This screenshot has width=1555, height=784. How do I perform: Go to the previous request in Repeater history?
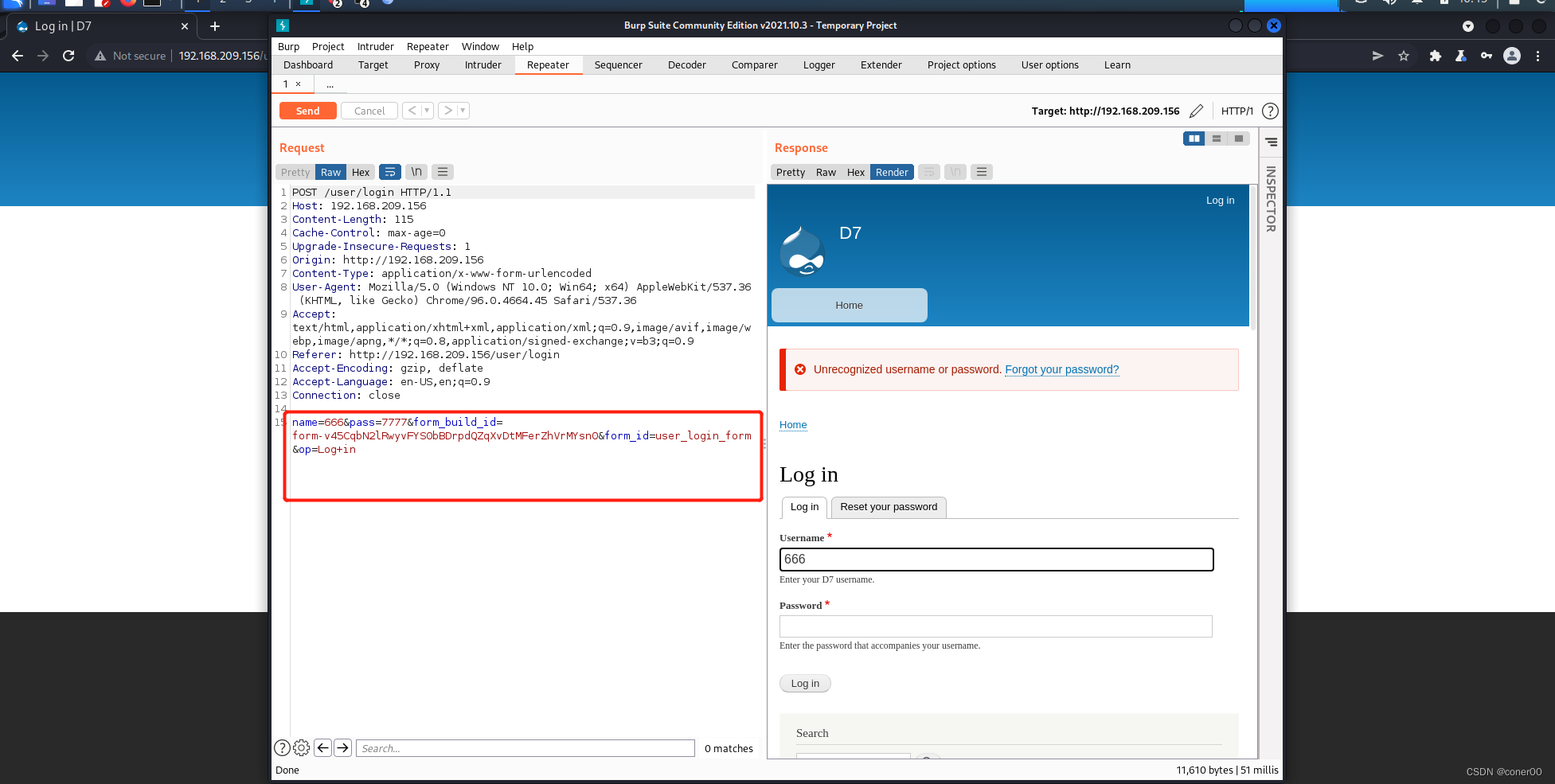point(412,111)
